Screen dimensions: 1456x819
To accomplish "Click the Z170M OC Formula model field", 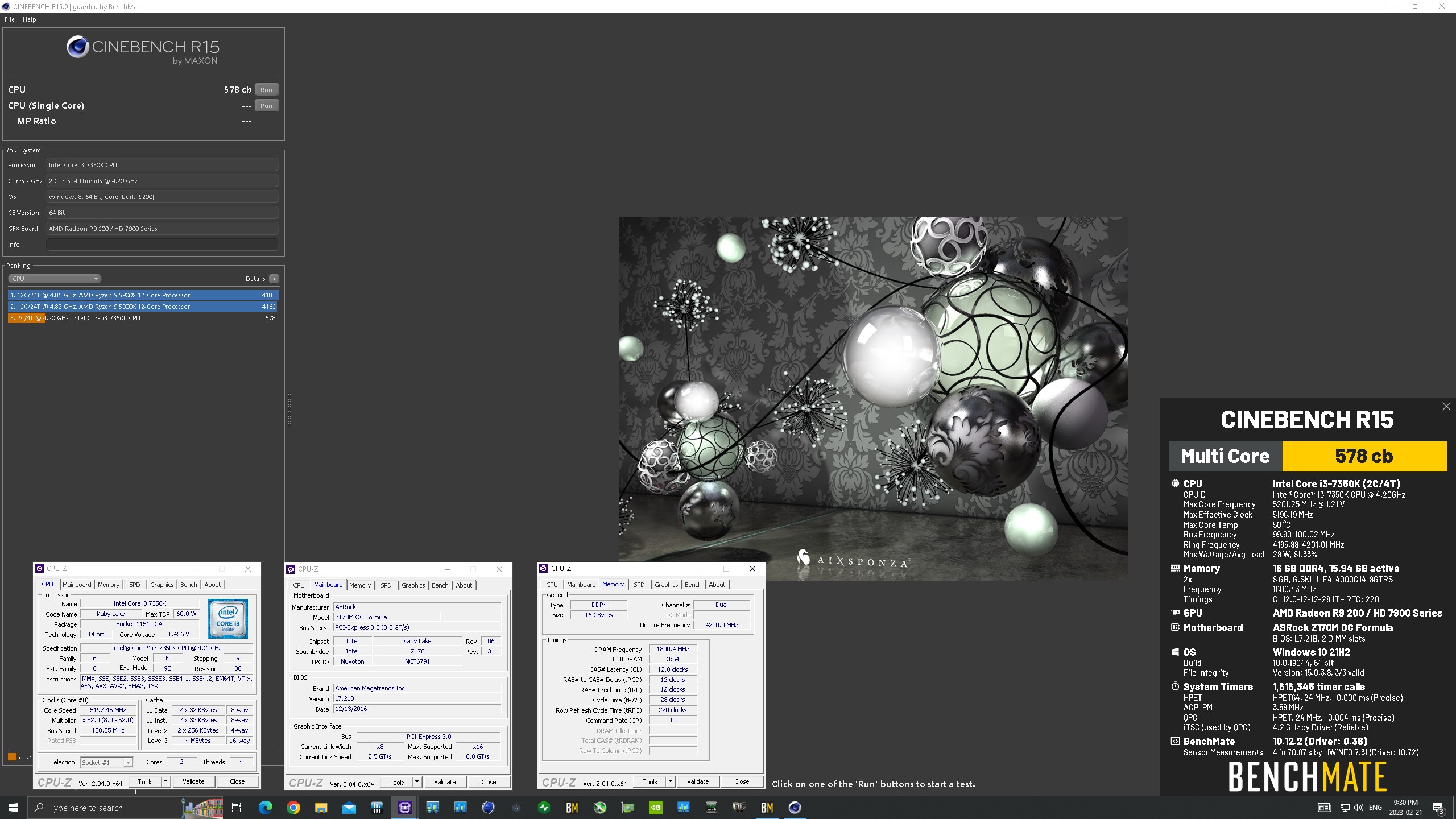I will coord(387,617).
